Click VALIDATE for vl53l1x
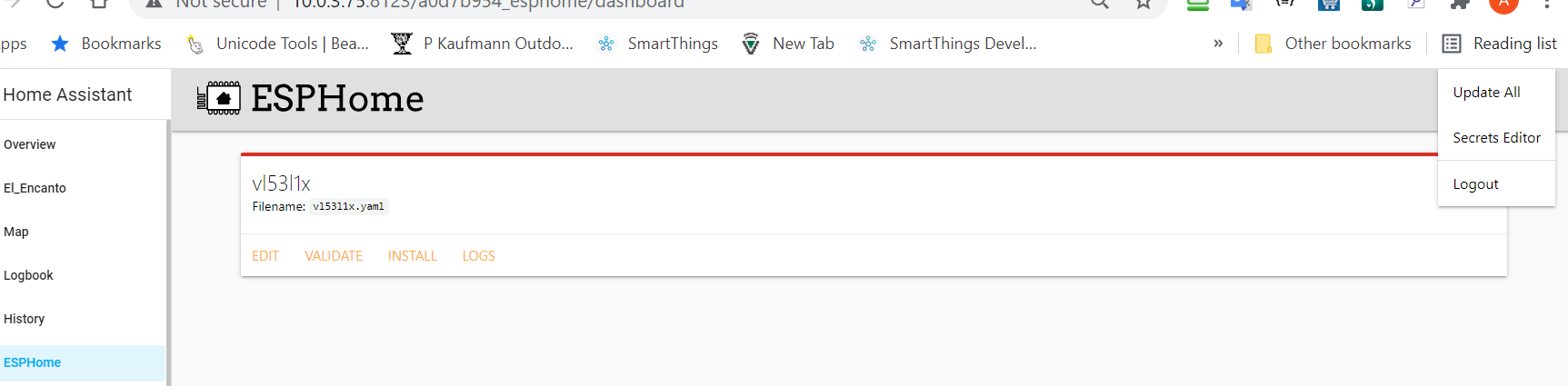 point(334,256)
